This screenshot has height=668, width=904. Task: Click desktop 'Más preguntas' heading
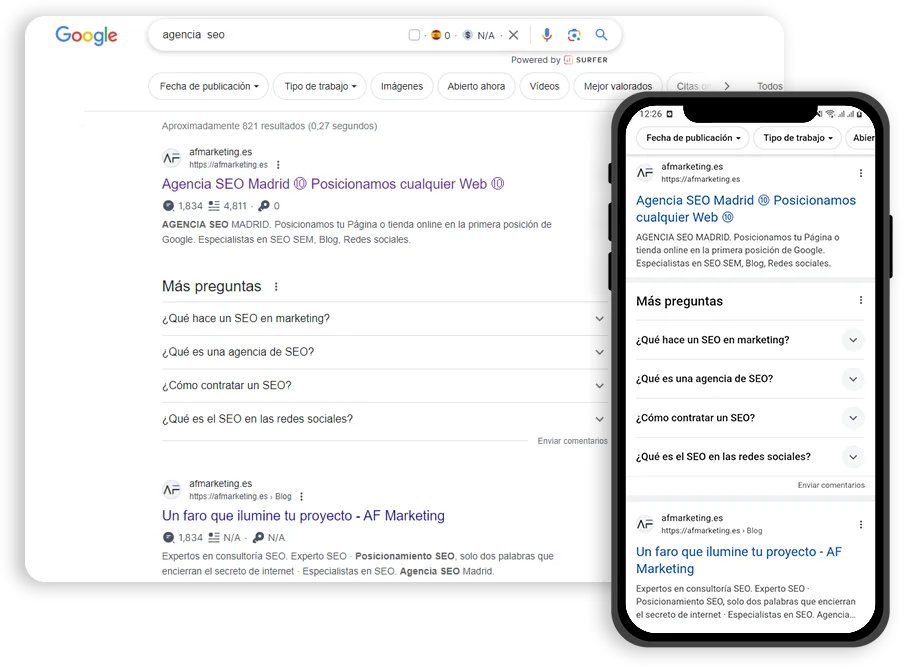(212, 286)
